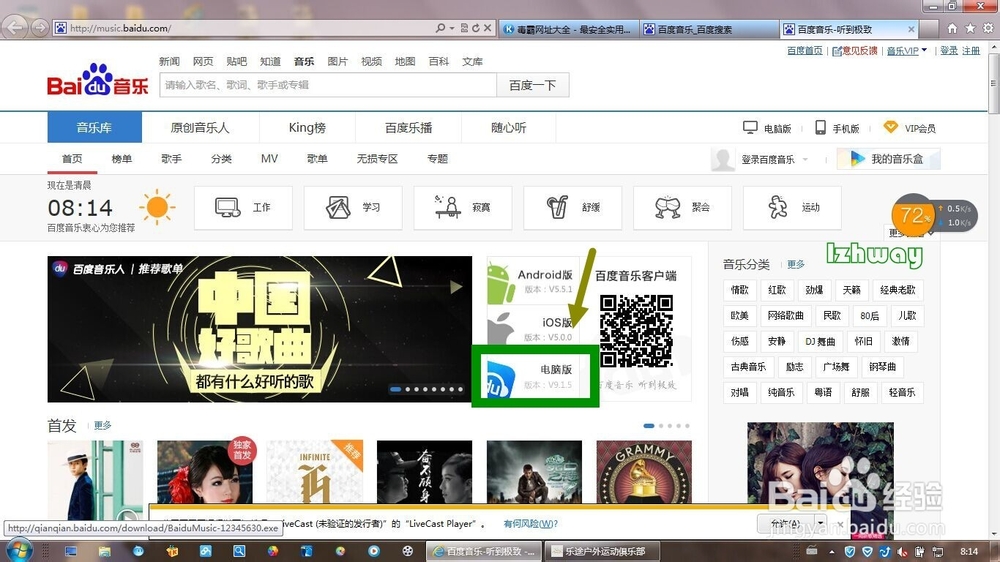Switch to 百度音乐_百度搜索 browser tab
Image resolution: width=1000 pixels, height=562 pixels.
tap(708, 29)
